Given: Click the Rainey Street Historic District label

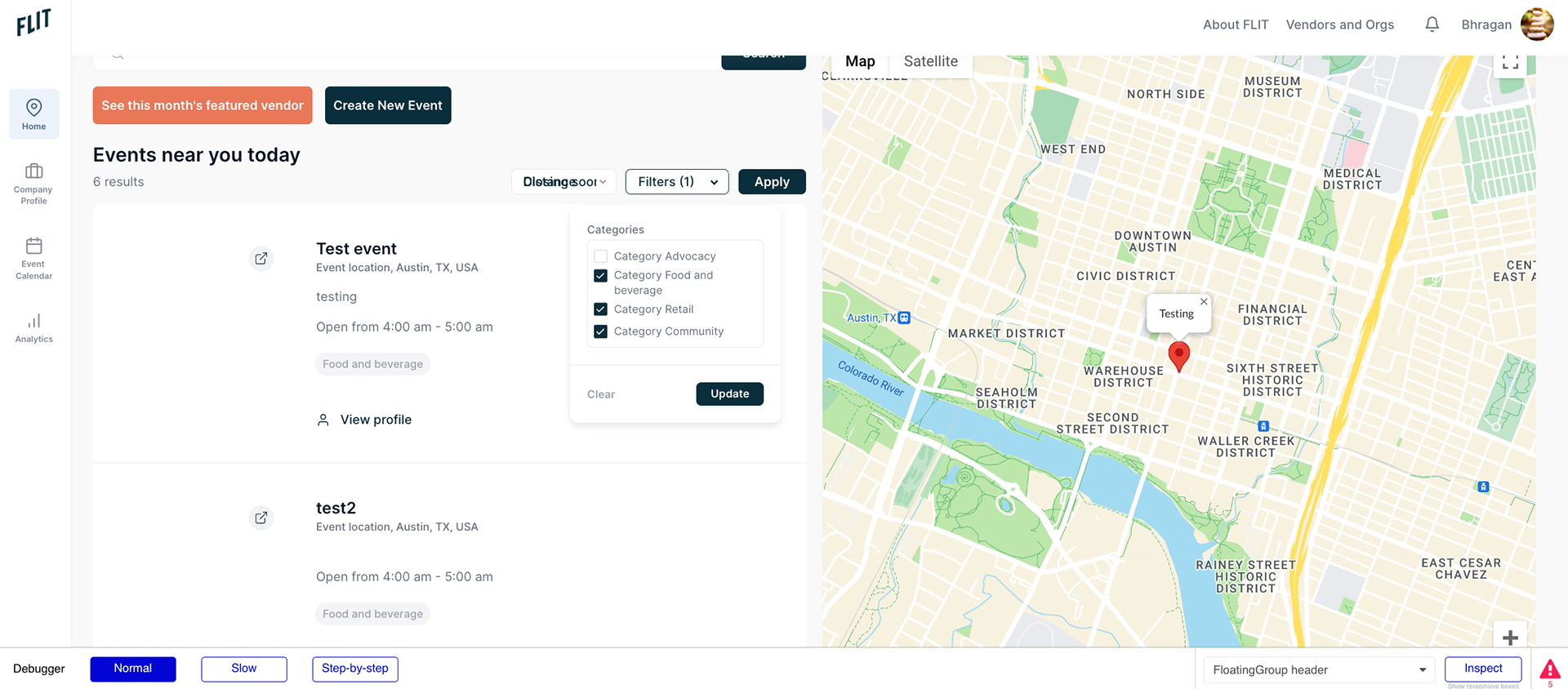Looking at the screenshot, I should pyautogui.click(x=1245, y=576).
